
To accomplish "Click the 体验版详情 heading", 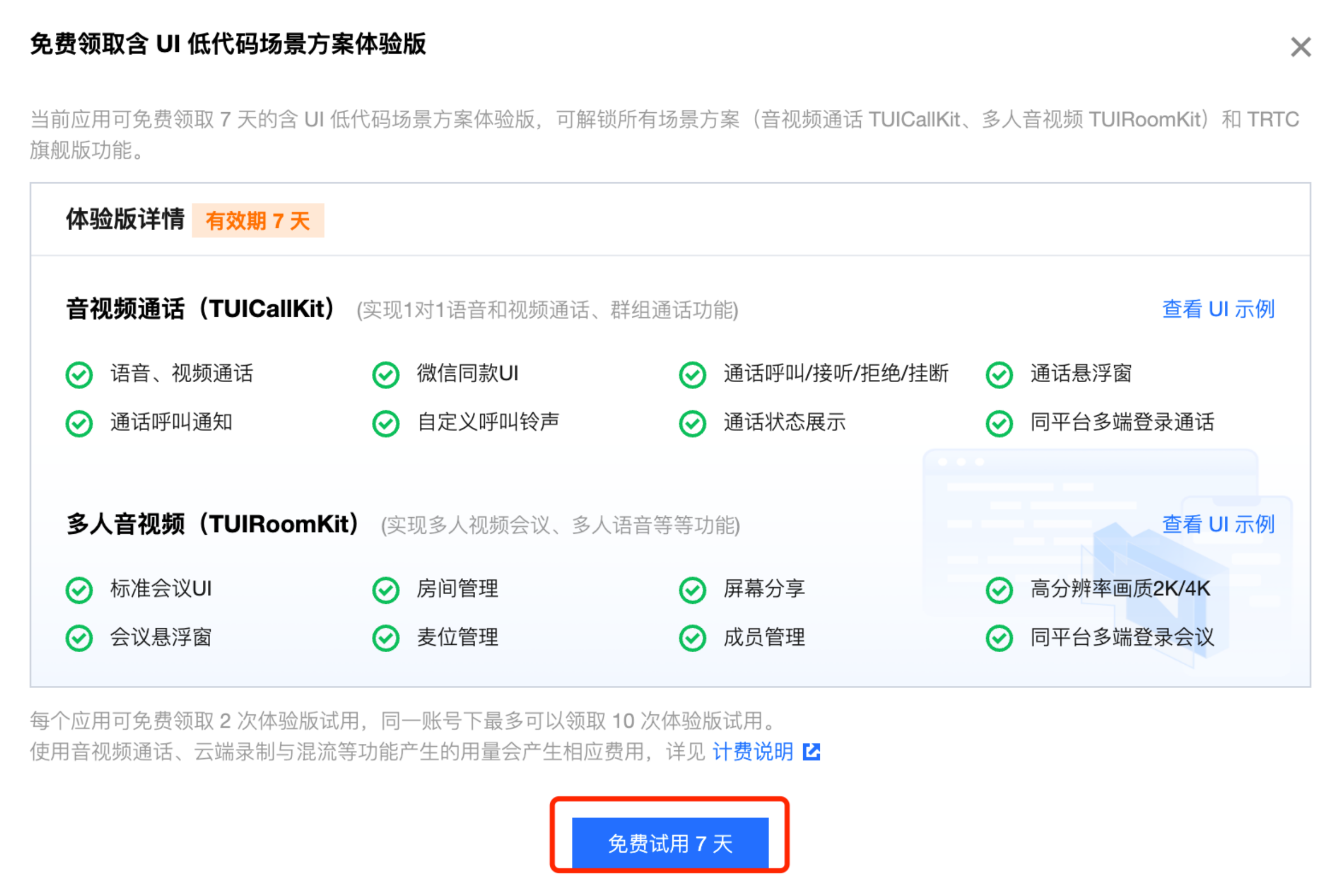I will (x=125, y=219).
